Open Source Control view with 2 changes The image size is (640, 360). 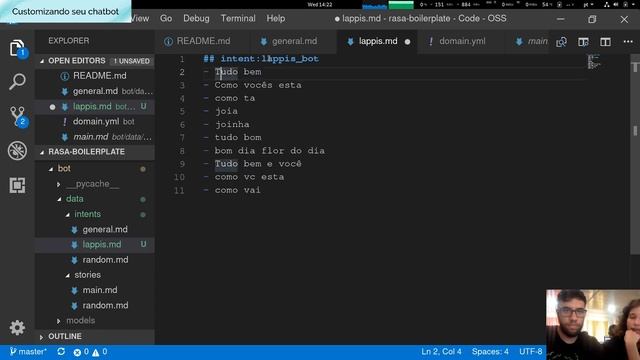tap(18, 116)
